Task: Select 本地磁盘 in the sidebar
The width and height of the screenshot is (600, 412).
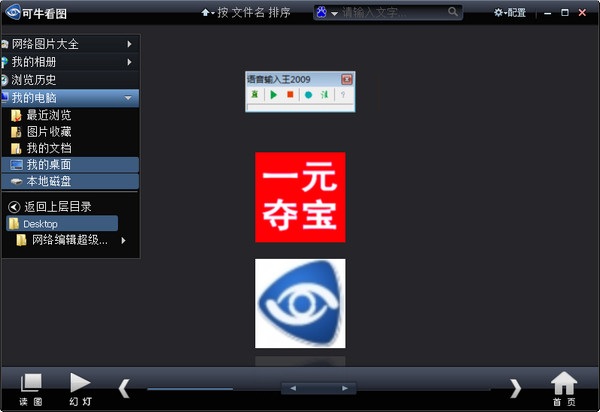Action: pos(70,181)
